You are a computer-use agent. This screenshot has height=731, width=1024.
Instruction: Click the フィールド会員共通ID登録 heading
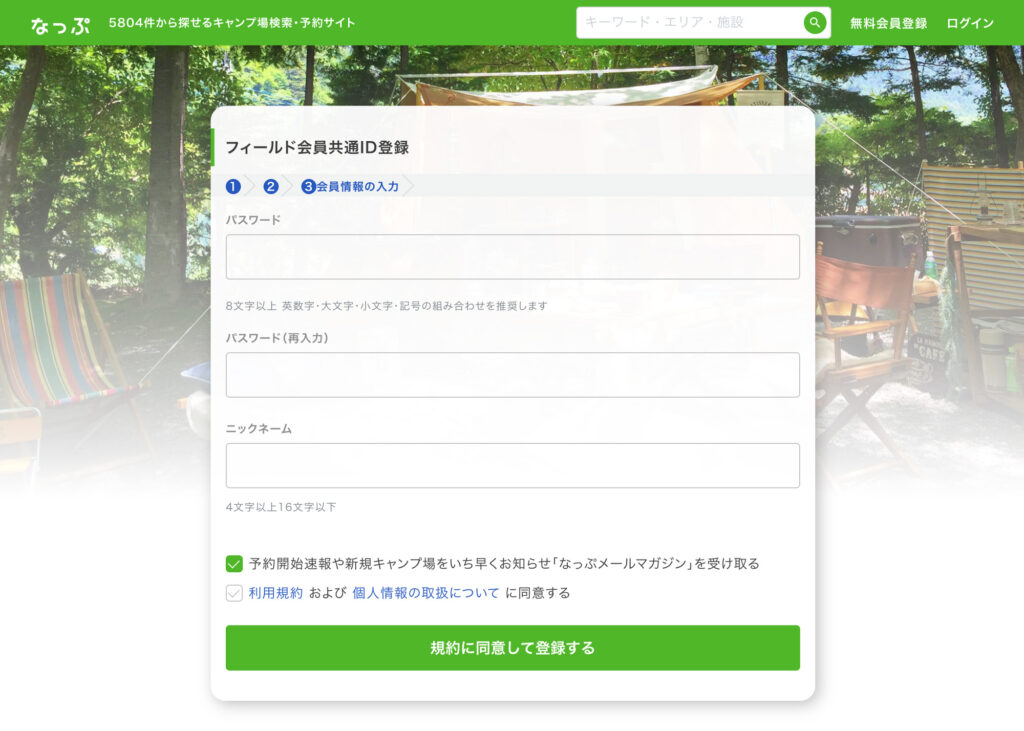coord(317,147)
